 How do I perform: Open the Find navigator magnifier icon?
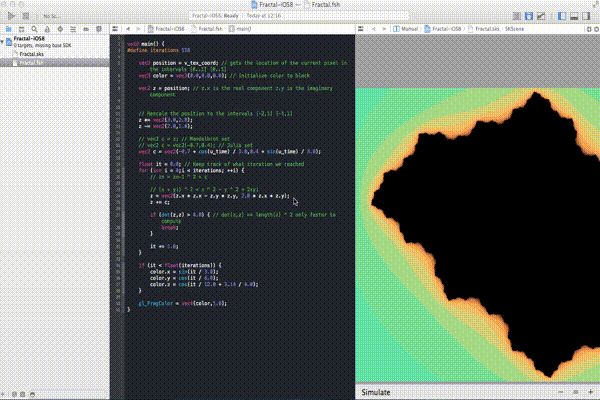pos(34,29)
